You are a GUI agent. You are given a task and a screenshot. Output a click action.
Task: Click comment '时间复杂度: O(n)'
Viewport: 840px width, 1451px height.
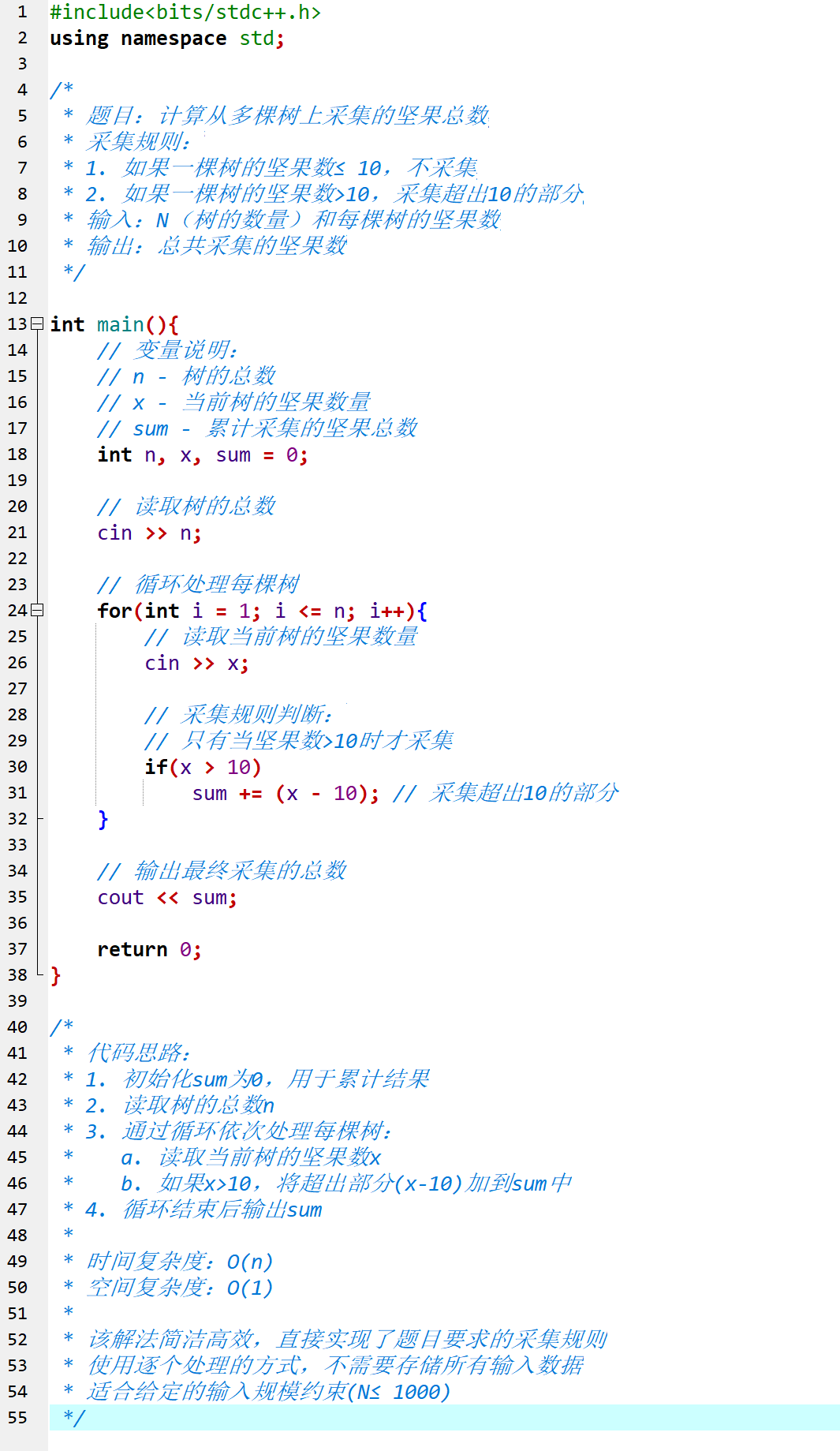180,1262
